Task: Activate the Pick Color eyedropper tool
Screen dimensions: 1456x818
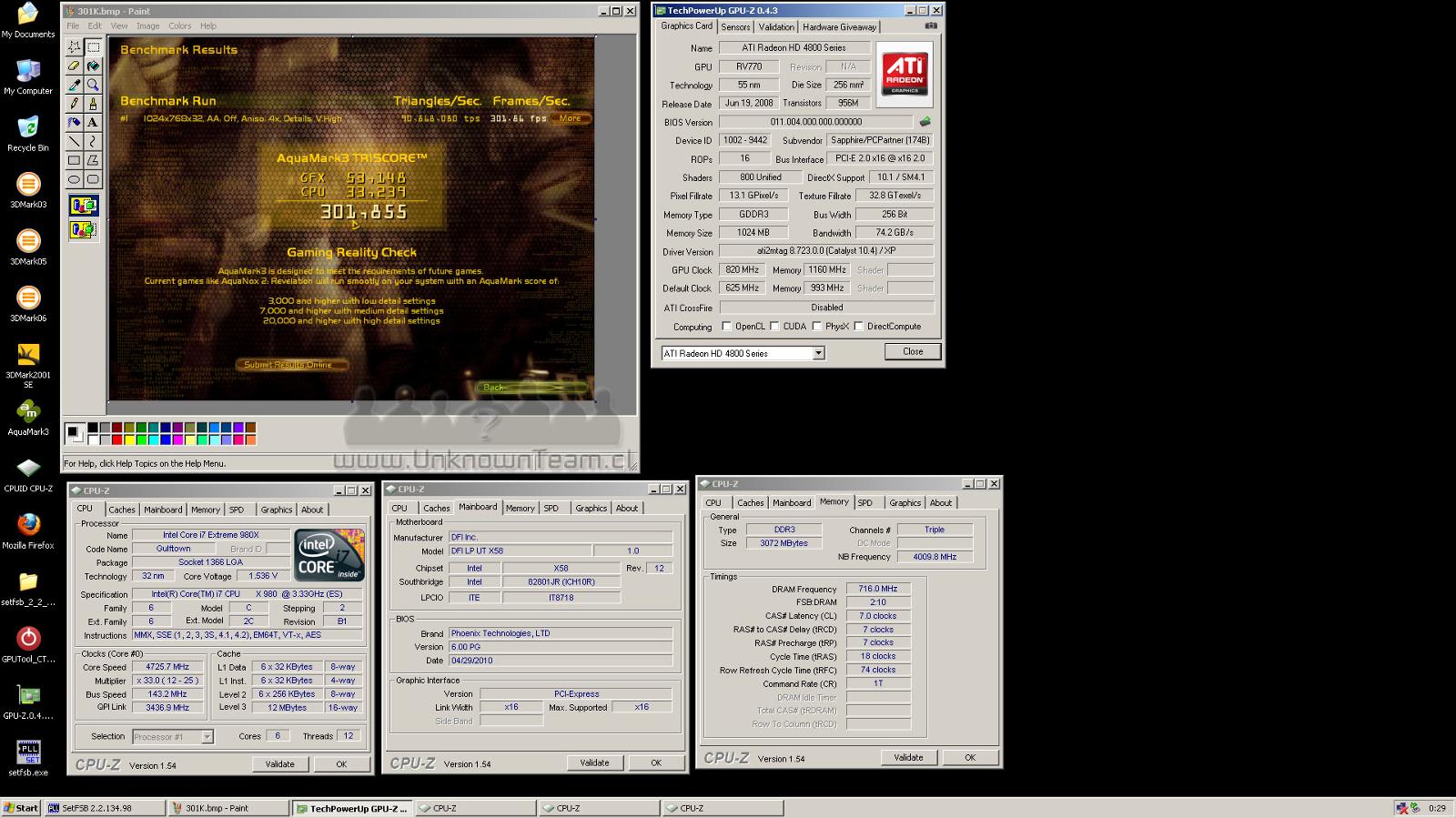Action: (x=75, y=85)
